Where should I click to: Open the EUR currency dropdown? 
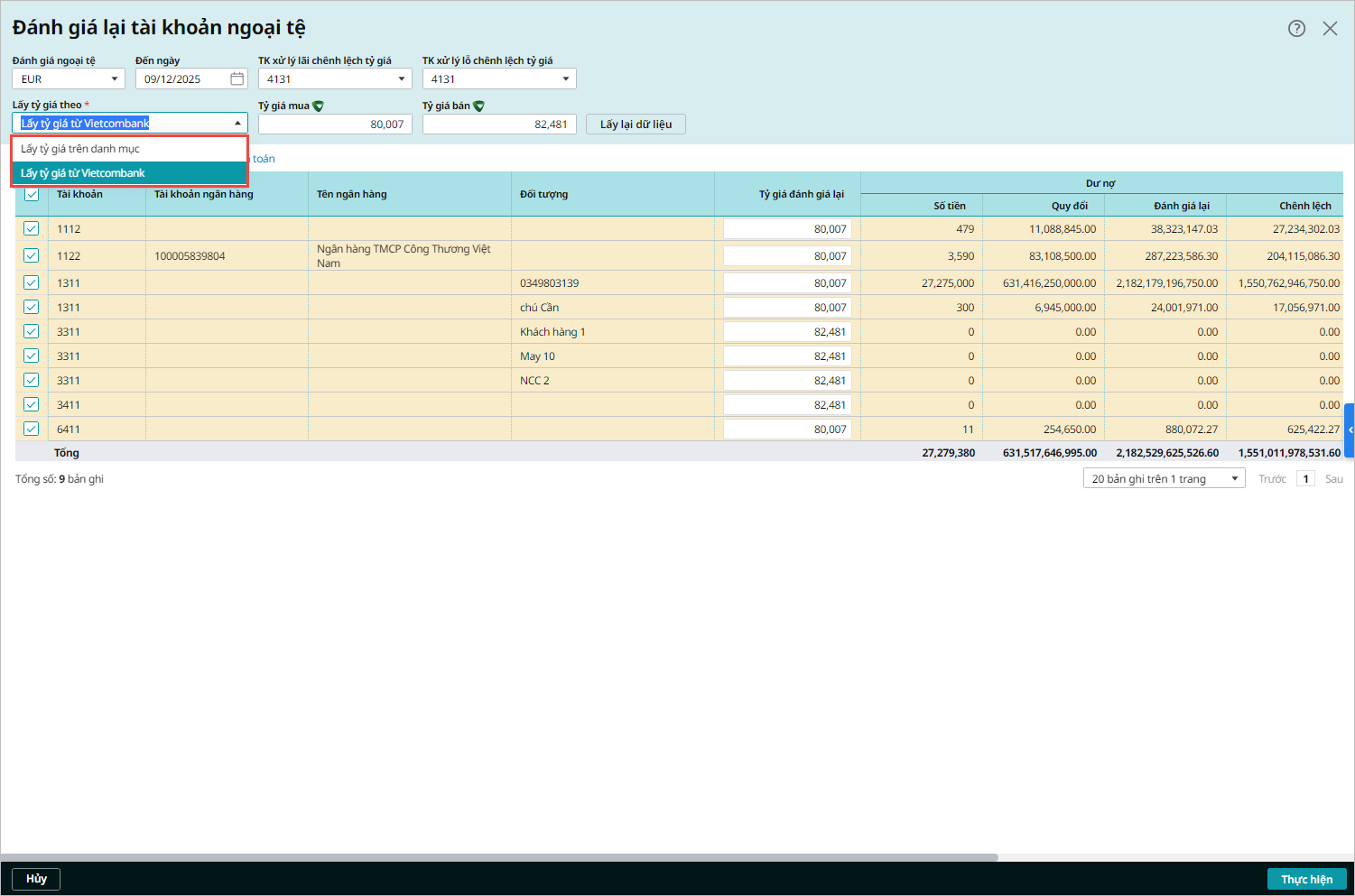tap(69, 79)
